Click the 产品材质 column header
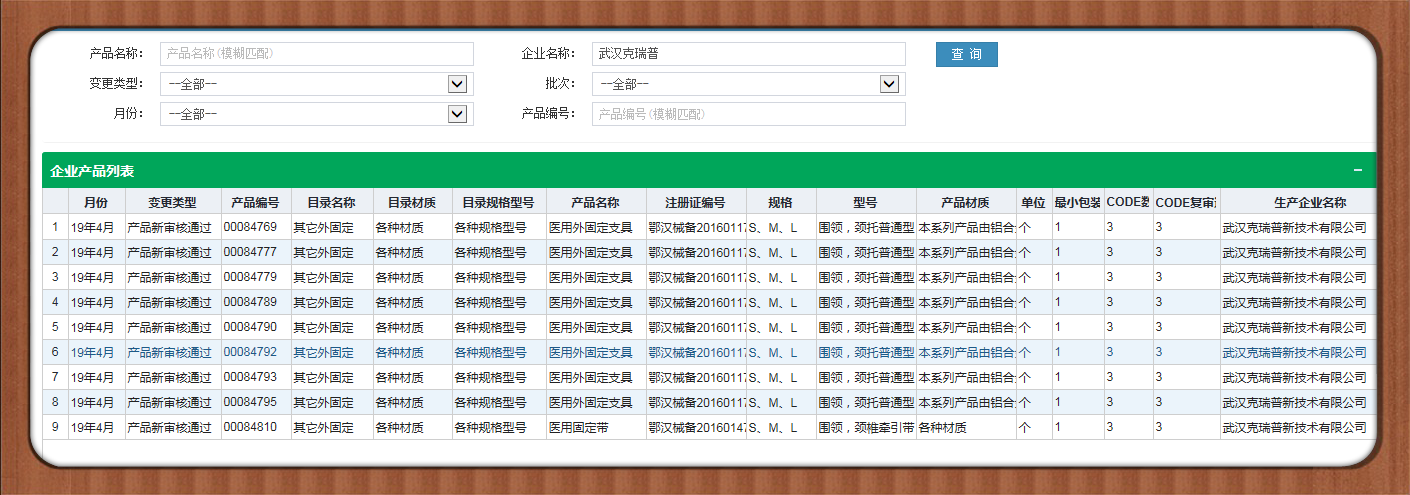1410x495 pixels. 965,202
